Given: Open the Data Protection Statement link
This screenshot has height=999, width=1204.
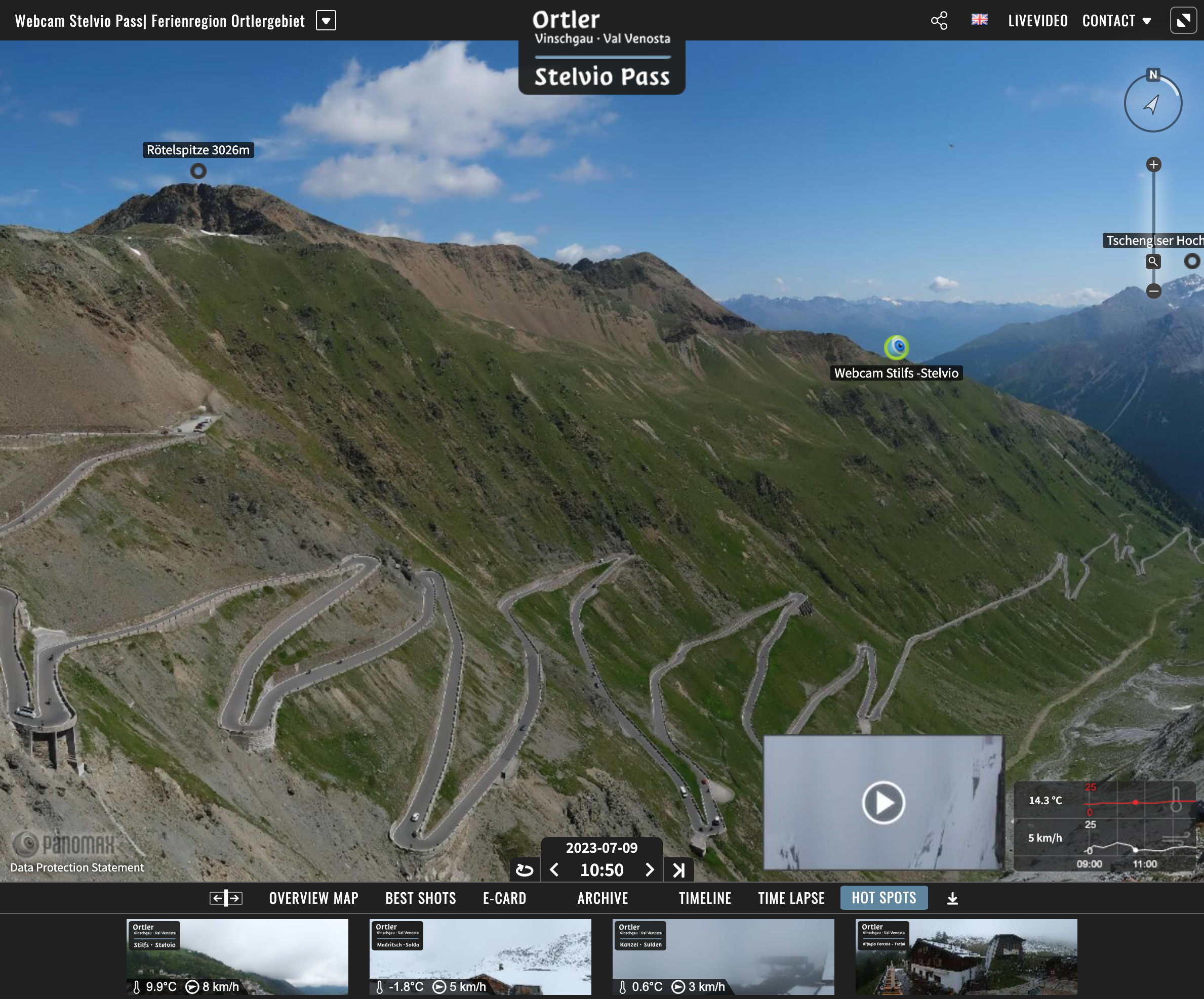Looking at the screenshot, I should pos(77,867).
